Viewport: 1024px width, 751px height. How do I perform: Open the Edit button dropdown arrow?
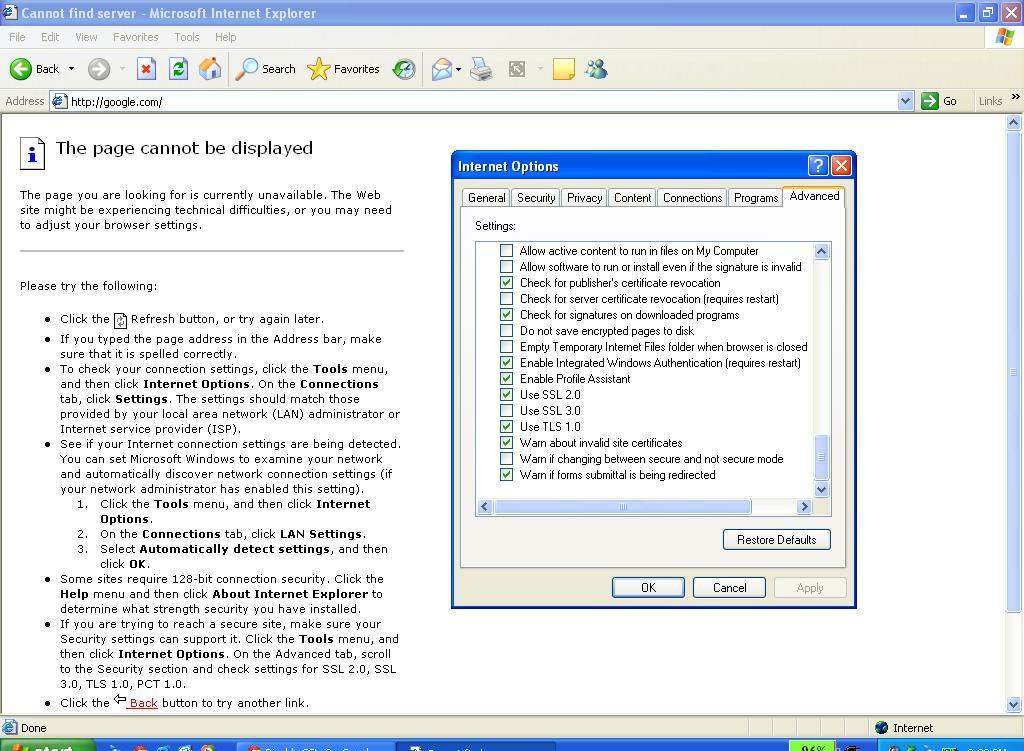[540, 69]
